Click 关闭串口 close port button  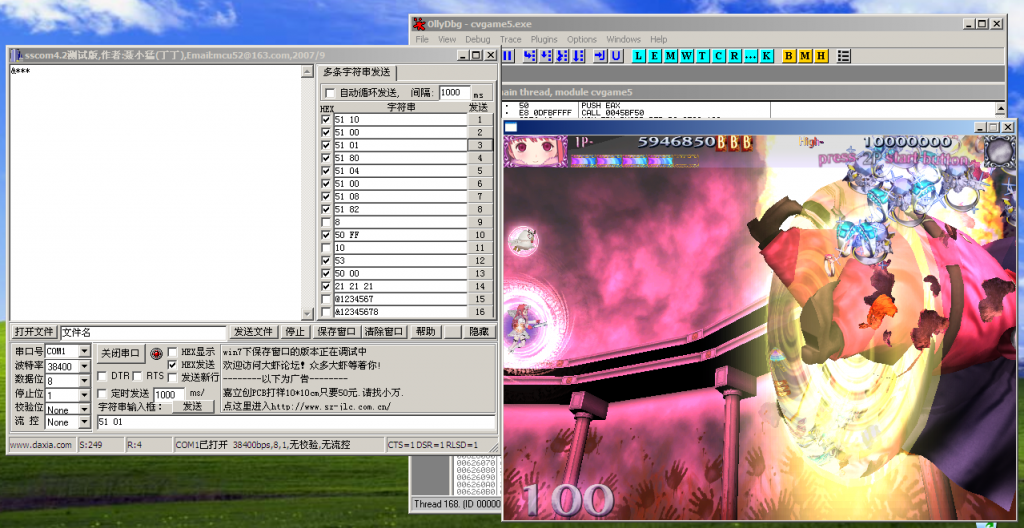[120, 354]
